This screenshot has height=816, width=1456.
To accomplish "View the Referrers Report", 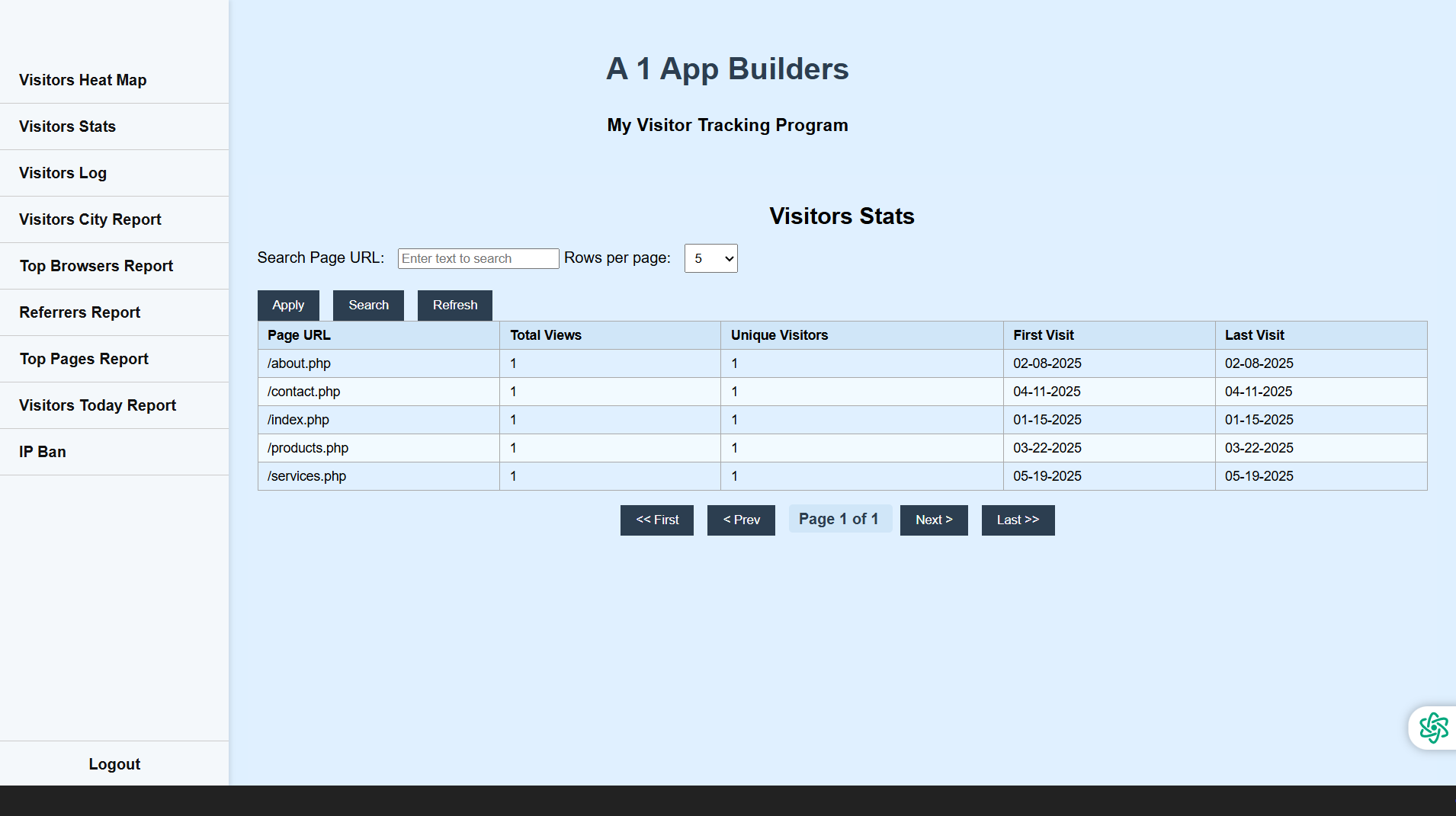I will [x=79, y=312].
